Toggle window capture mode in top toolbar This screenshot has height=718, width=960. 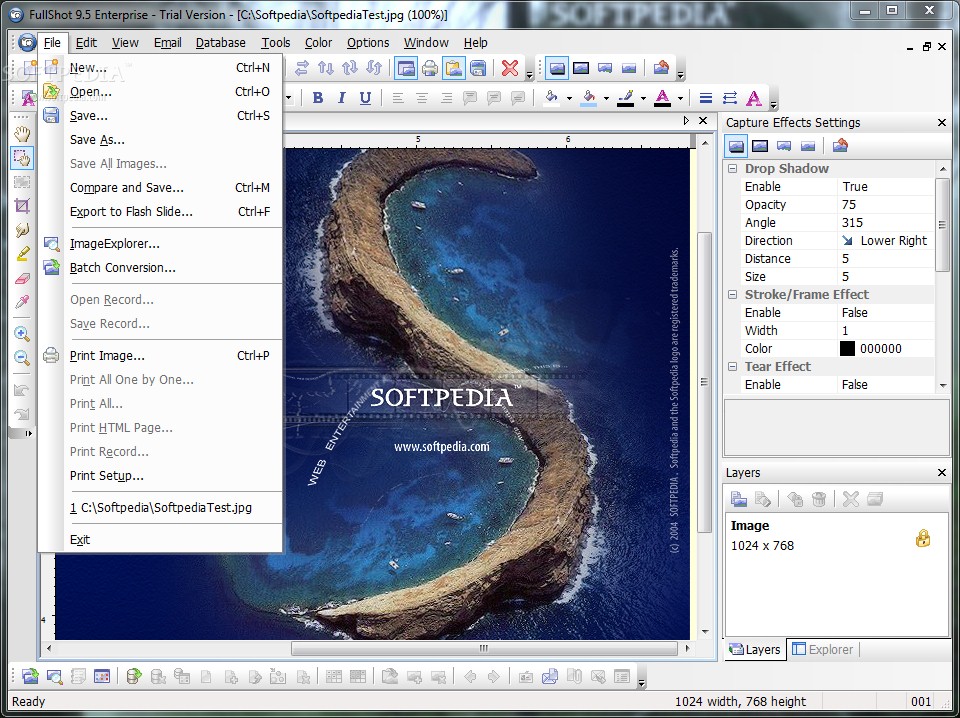[406, 68]
